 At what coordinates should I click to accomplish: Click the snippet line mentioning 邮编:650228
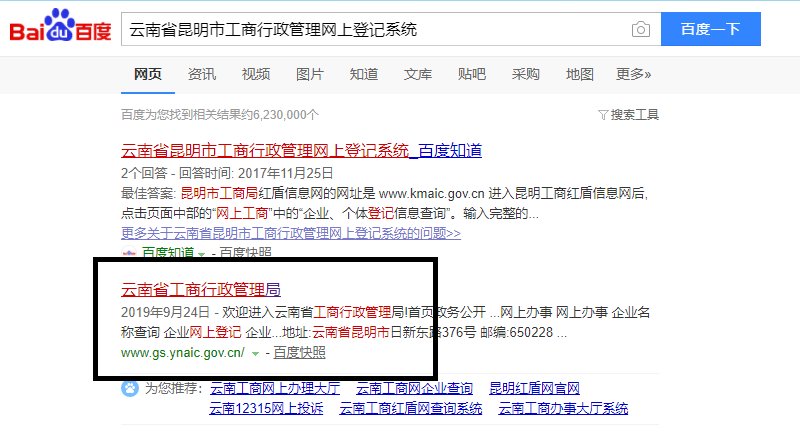coord(344,333)
